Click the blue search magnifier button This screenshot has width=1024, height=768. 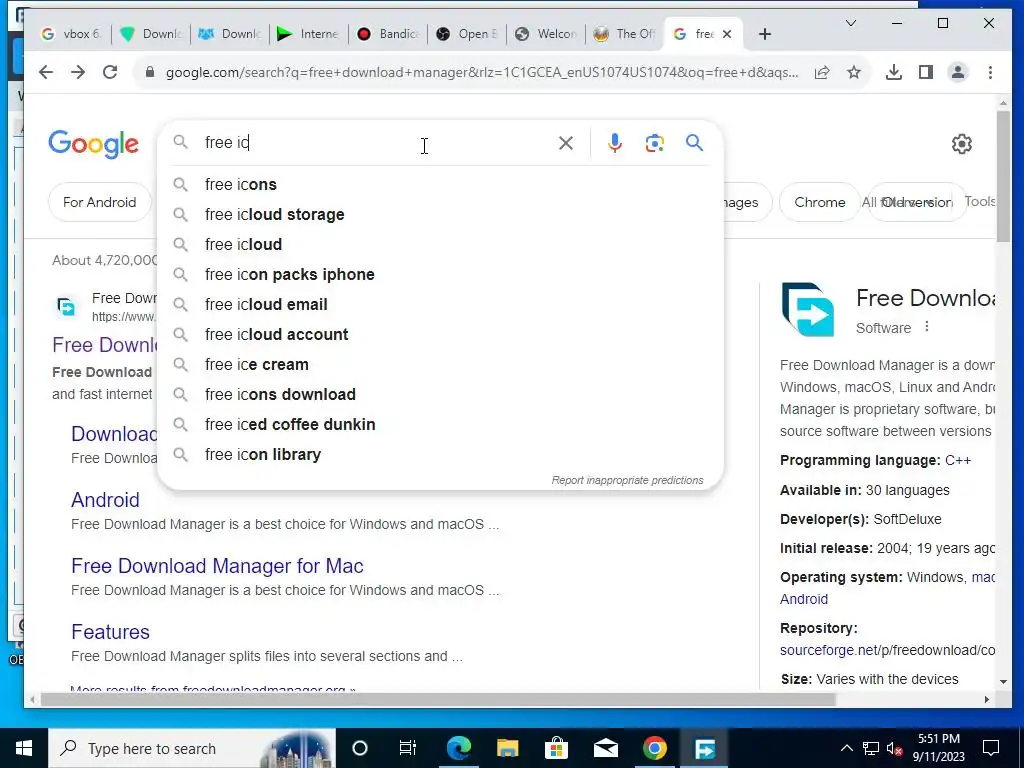[x=694, y=142]
